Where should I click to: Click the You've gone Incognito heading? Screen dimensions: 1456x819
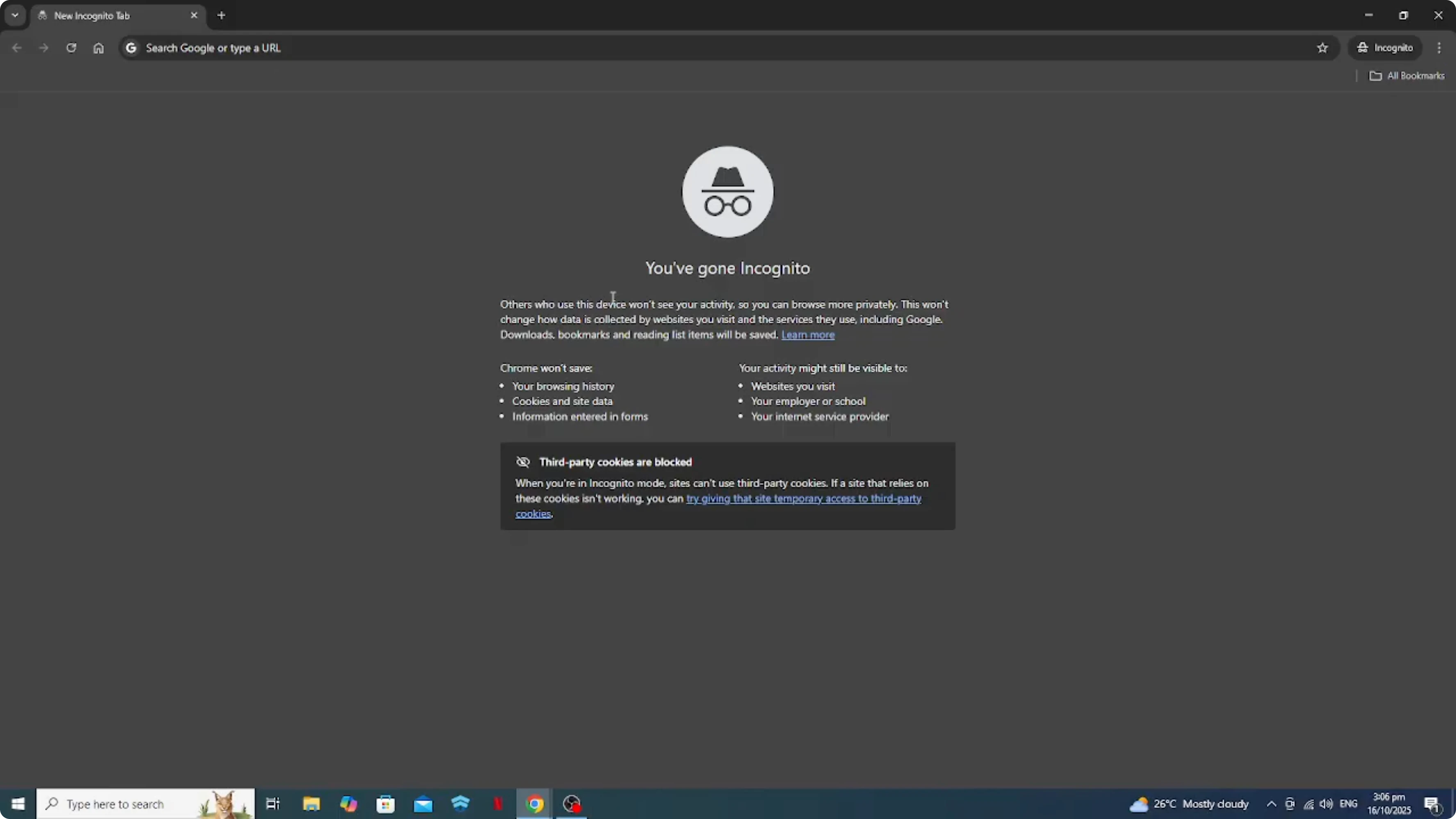click(x=728, y=268)
